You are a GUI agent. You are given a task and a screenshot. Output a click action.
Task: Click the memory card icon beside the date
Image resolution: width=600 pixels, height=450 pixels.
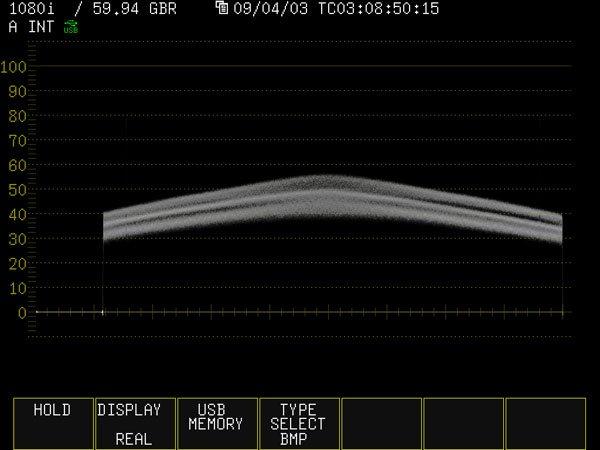(x=222, y=8)
